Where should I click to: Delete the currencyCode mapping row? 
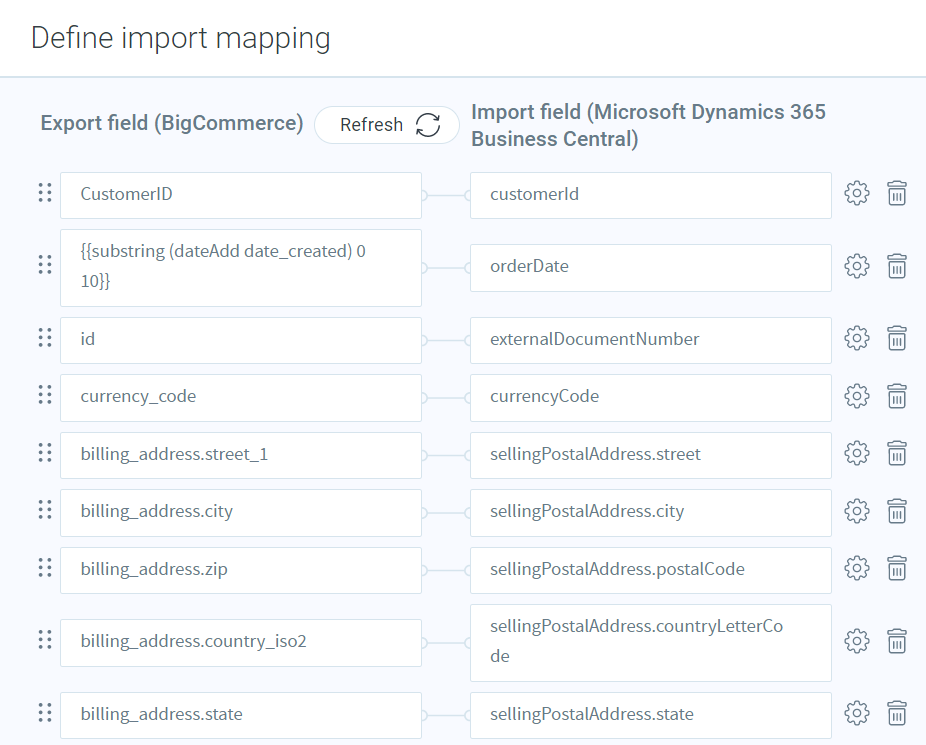(x=896, y=396)
